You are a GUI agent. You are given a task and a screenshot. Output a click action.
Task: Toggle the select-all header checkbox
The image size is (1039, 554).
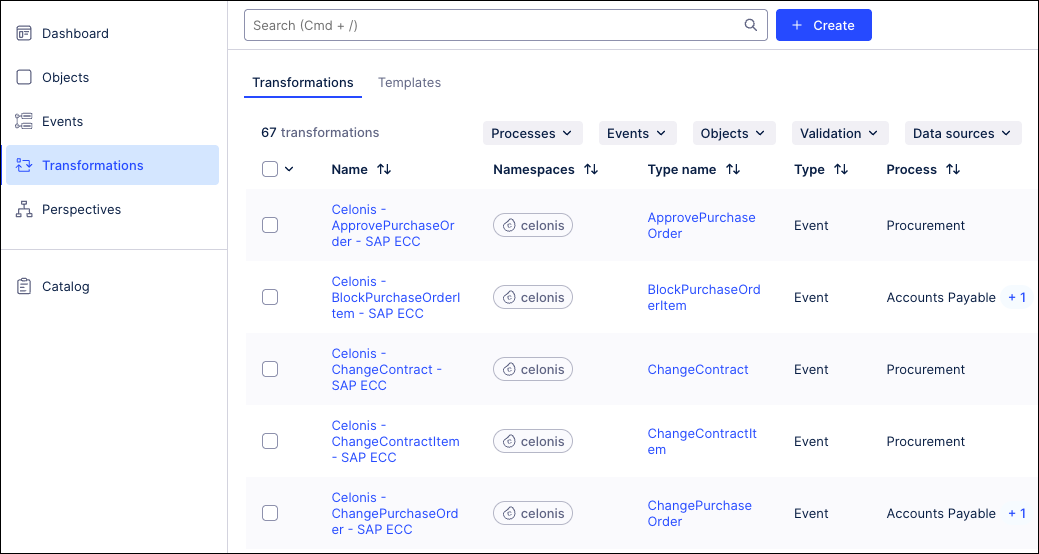coord(270,169)
